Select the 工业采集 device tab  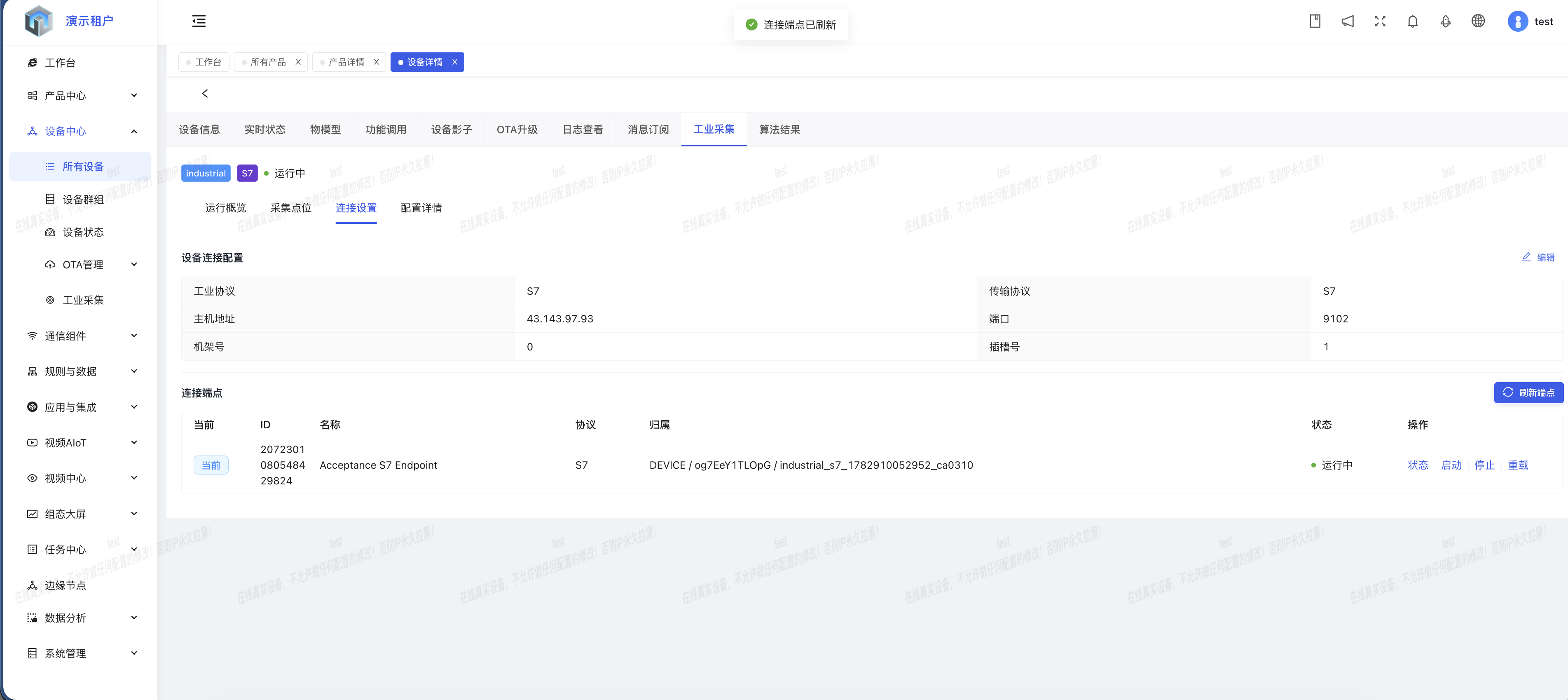pos(714,129)
